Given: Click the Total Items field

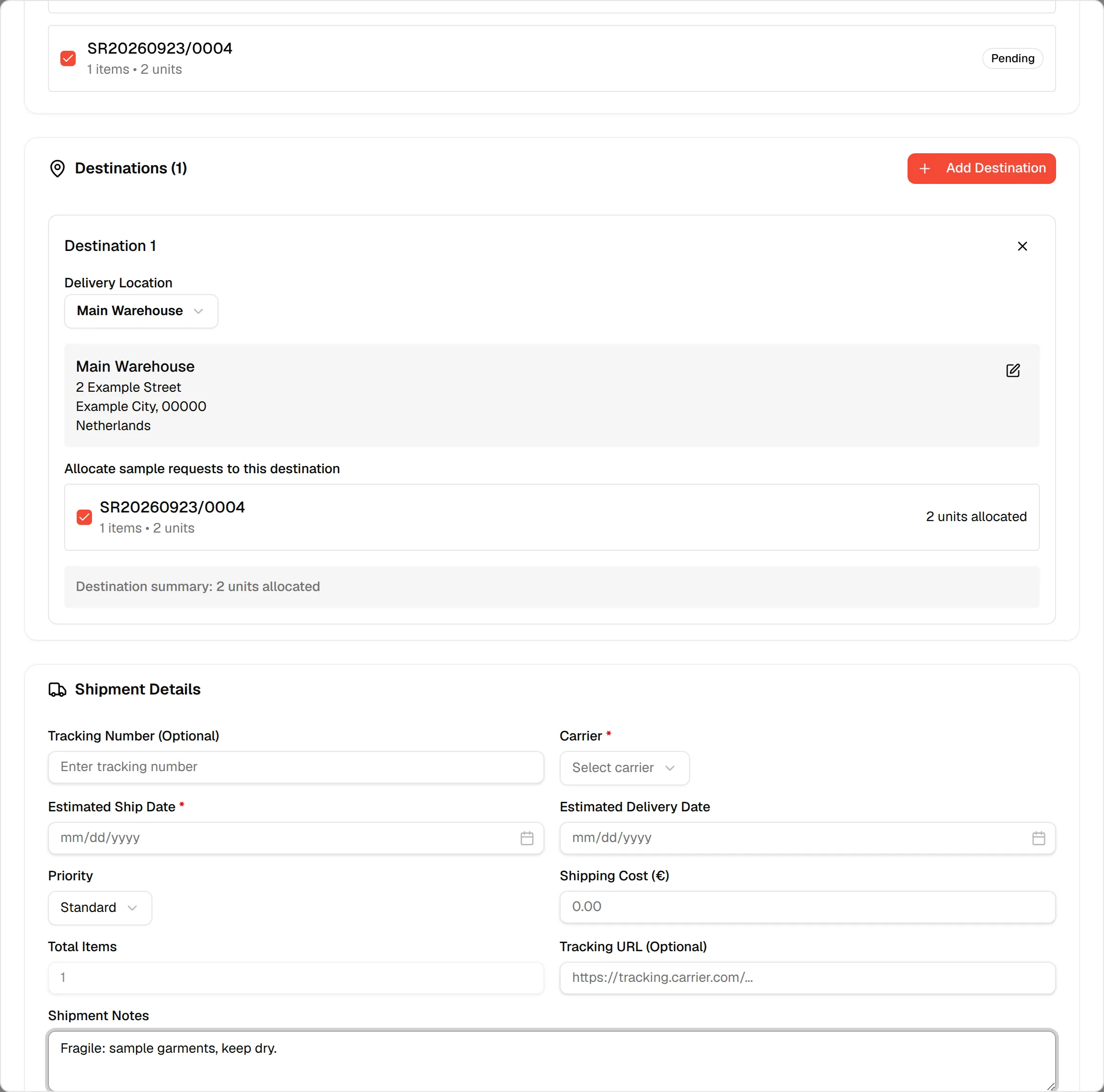Looking at the screenshot, I should pos(296,978).
